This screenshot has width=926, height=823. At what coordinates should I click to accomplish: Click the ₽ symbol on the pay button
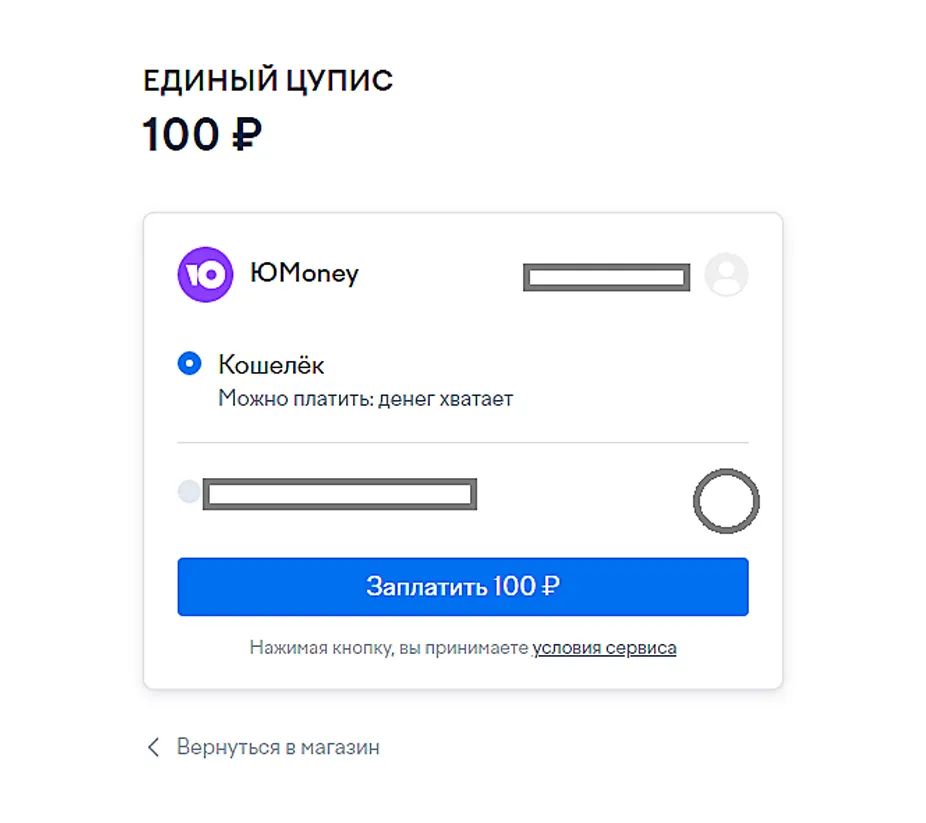pyautogui.click(x=550, y=587)
